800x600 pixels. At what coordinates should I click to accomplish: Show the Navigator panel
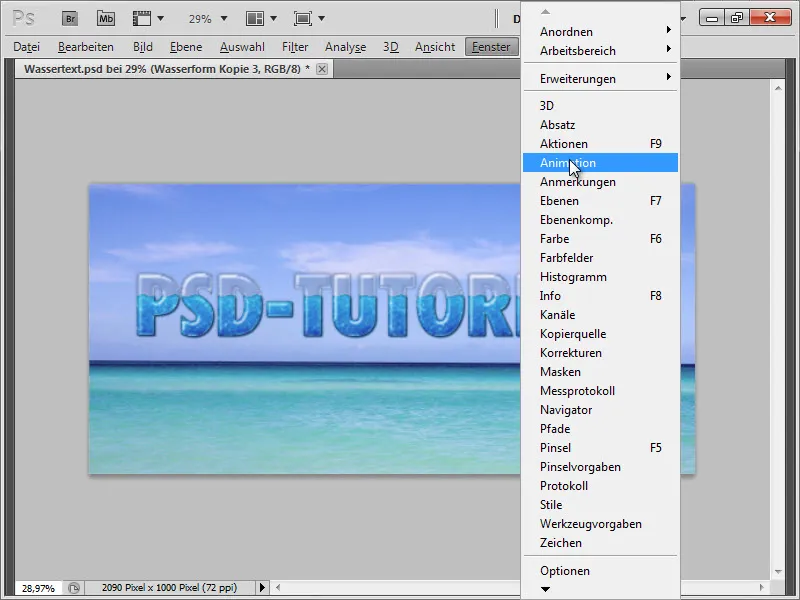[601, 410]
